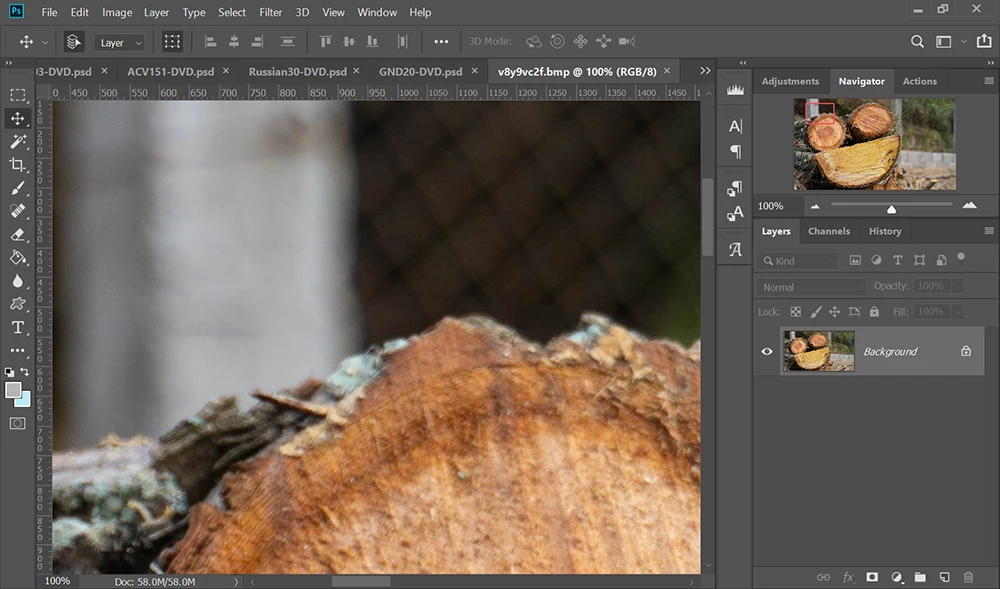Image resolution: width=1000 pixels, height=589 pixels.
Task: Toggle the layer filter on/off switch
Action: point(961,257)
